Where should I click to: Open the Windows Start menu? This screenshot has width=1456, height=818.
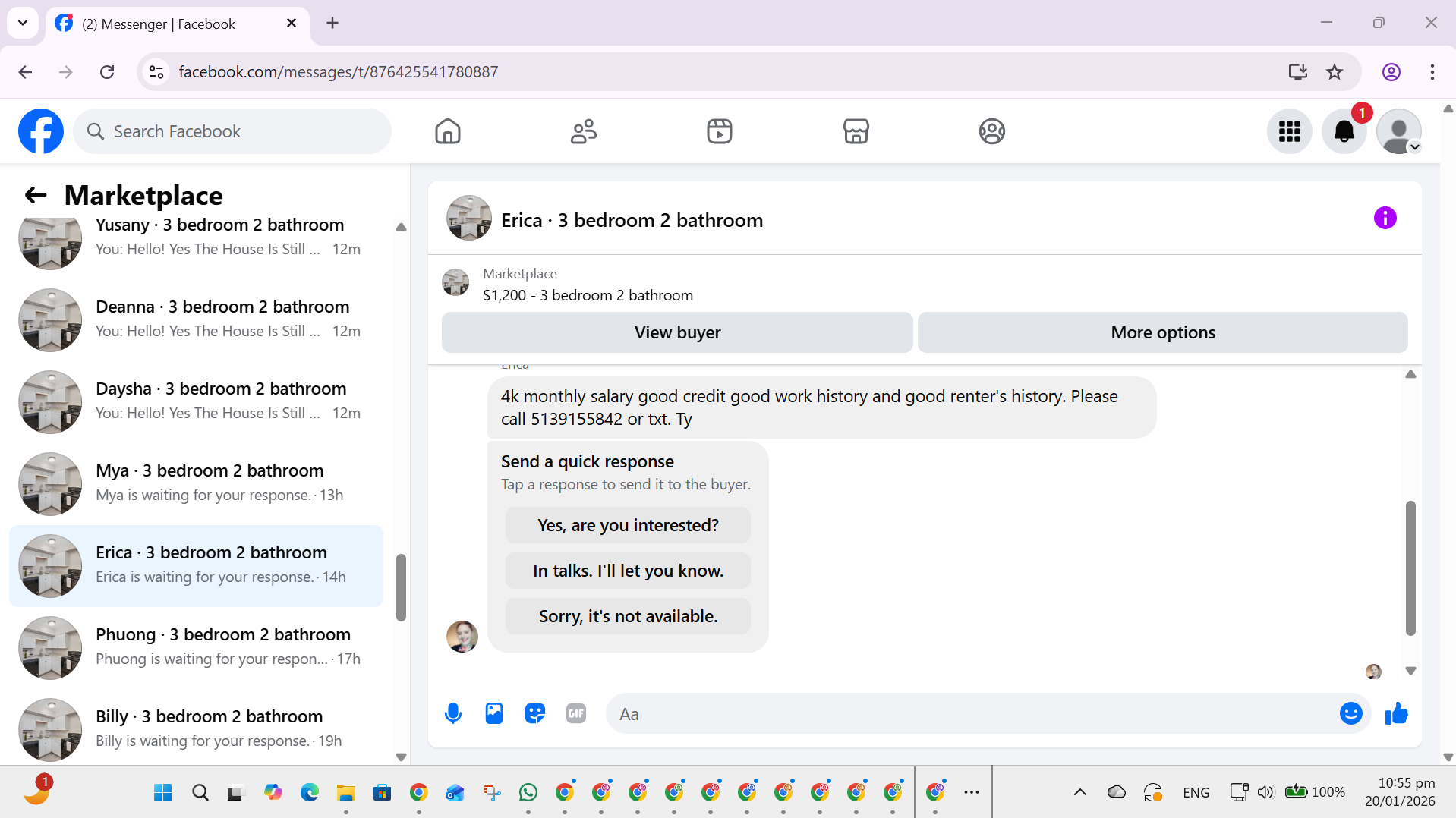click(162, 792)
